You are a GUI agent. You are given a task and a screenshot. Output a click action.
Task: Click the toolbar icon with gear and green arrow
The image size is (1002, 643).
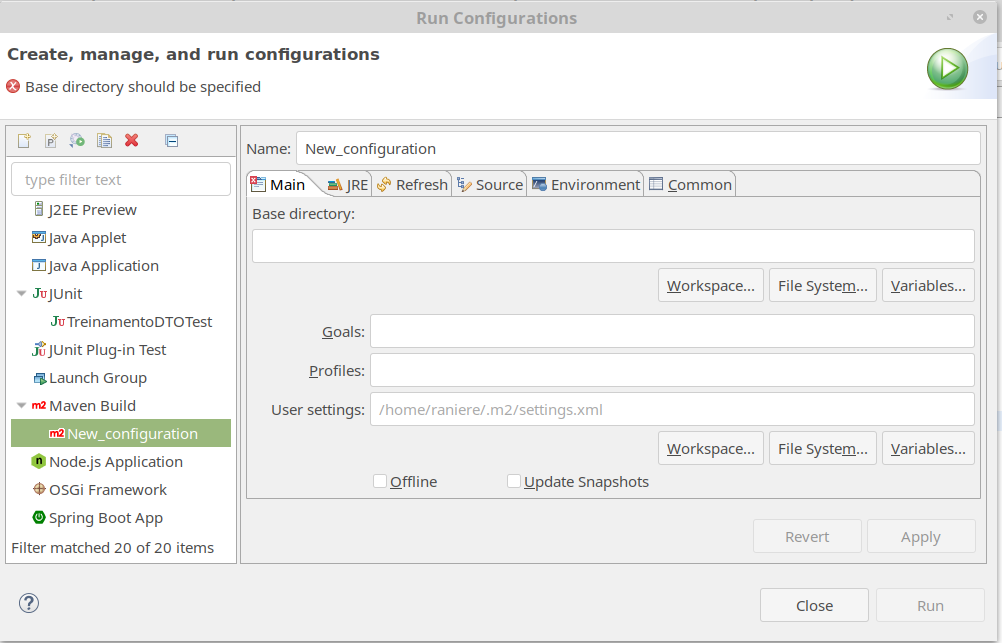click(x=77, y=141)
